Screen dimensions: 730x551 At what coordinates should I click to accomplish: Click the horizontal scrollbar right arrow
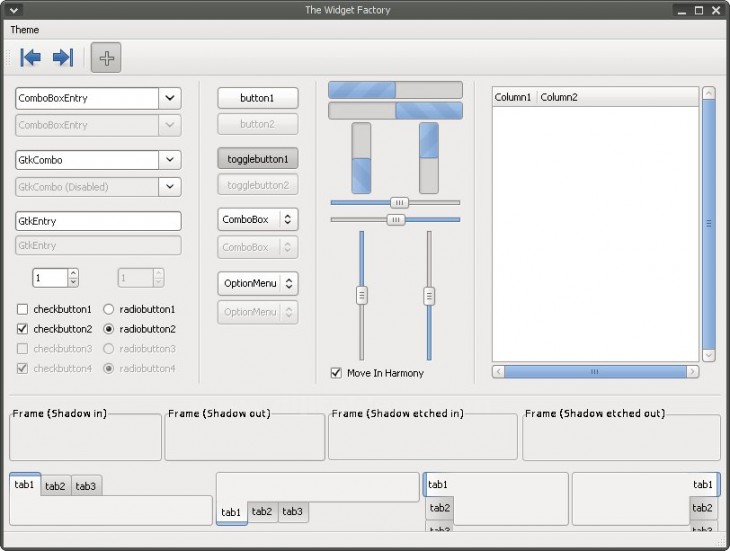coord(692,371)
